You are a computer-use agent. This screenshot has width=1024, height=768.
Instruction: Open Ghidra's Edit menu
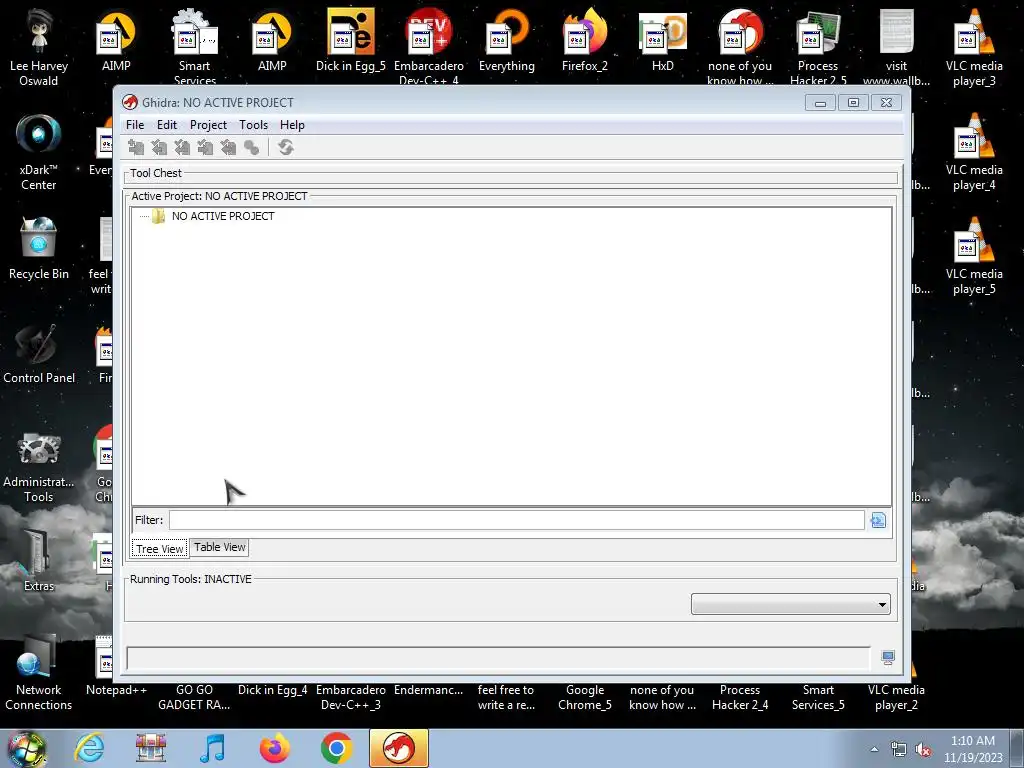(167, 125)
